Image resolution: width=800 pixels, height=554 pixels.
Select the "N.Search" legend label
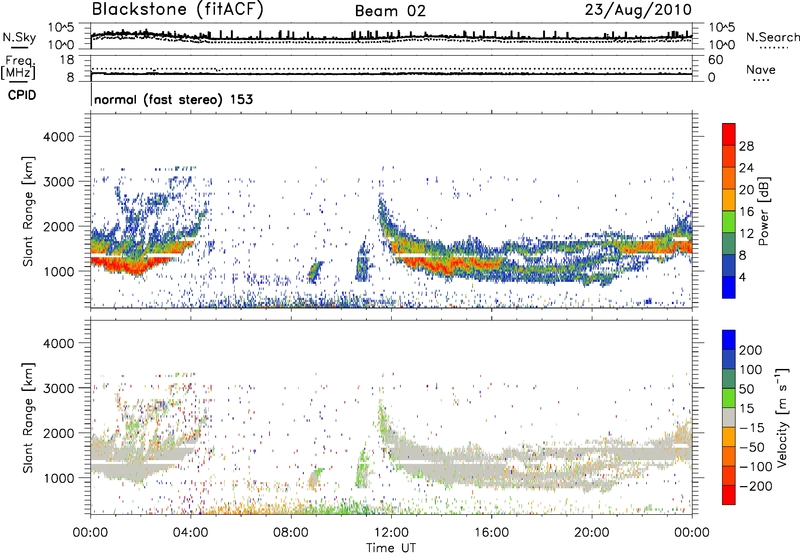[772, 37]
